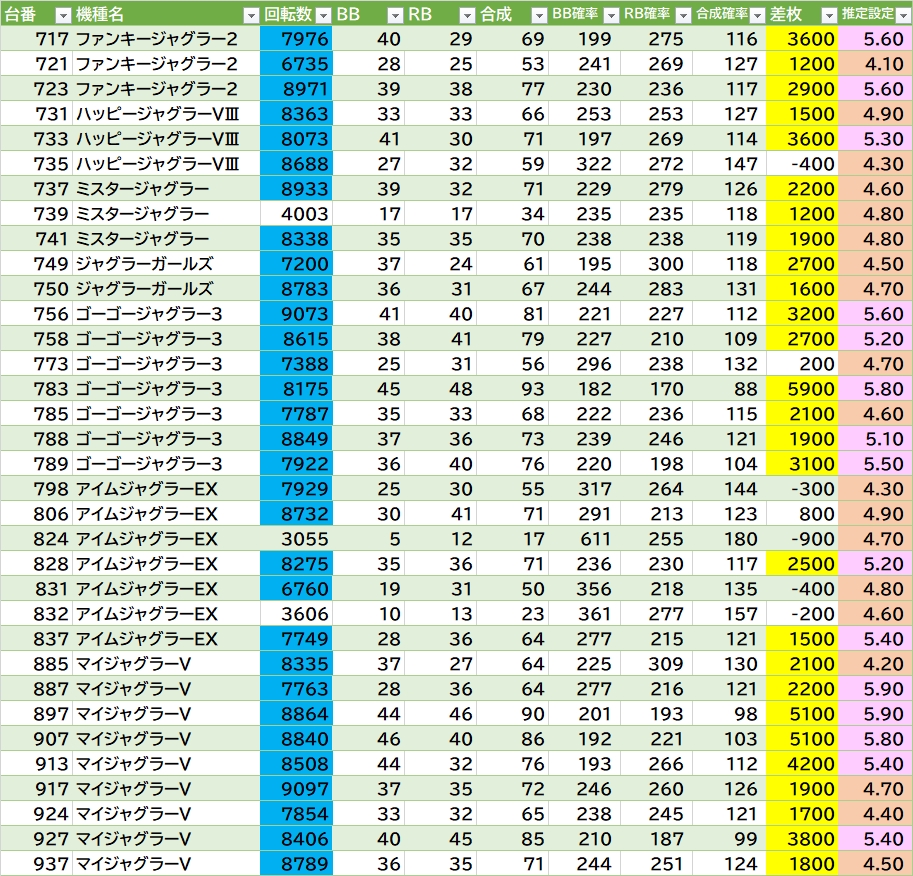The height and width of the screenshot is (876, 913).
Task: Select the BB確率 cell showing 611
Action: pos(584,539)
